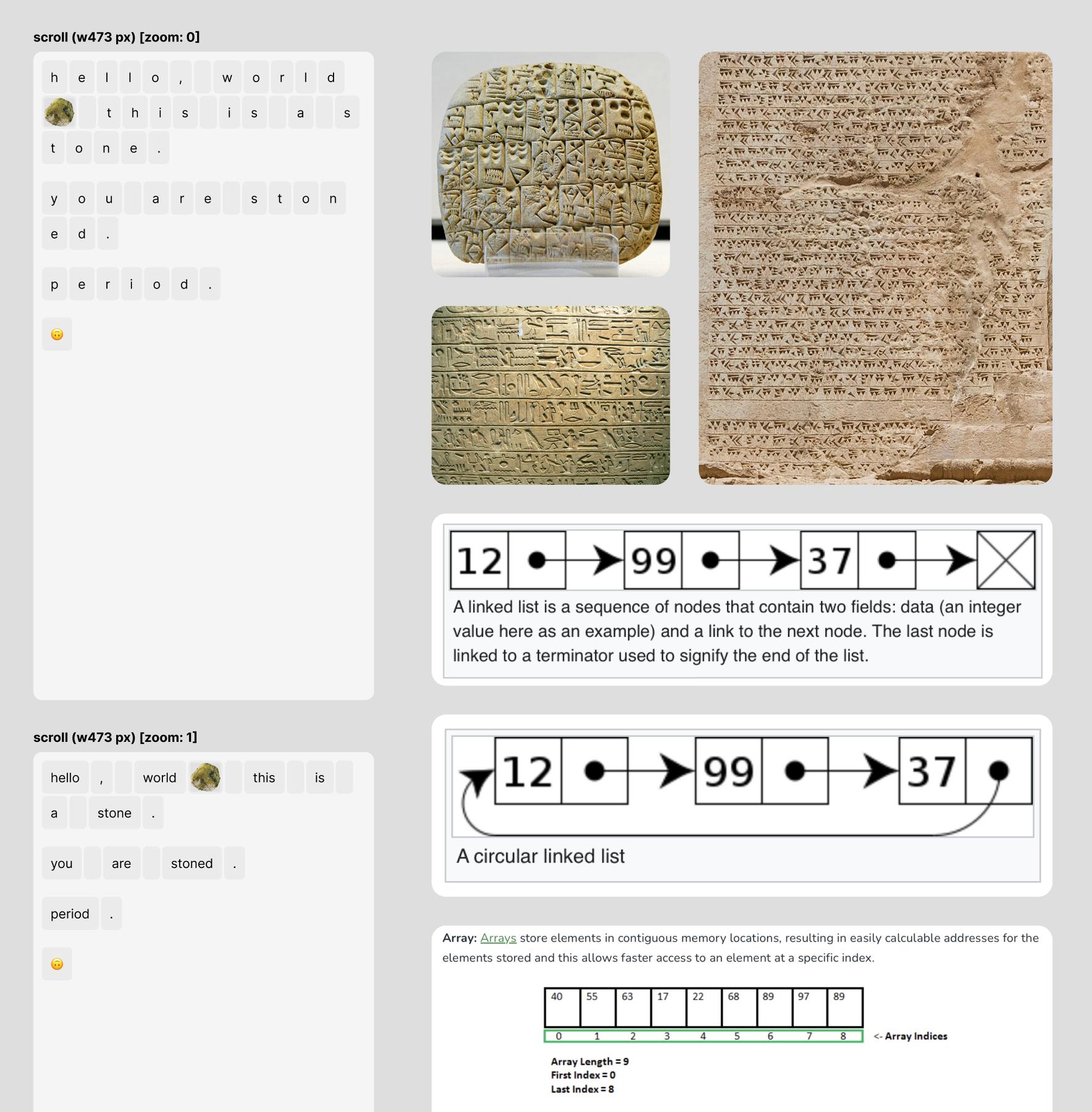Click the upside-down face emoji in zoom 1 panel
This screenshot has height=1112, width=1092.
[57, 964]
